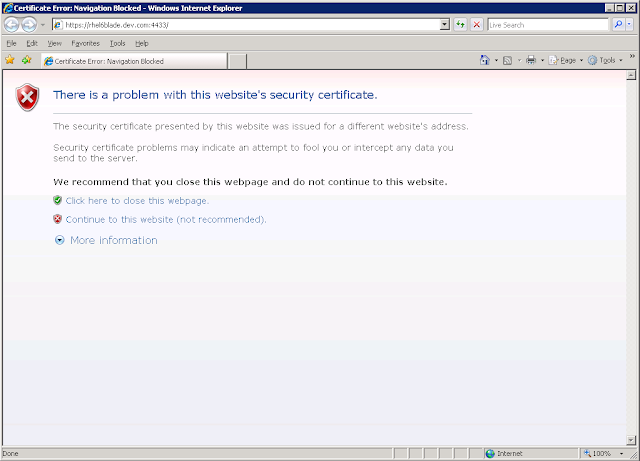
Task: Expand the address bar history dropdown
Action: pyautogui.click(x=445, y=25)
